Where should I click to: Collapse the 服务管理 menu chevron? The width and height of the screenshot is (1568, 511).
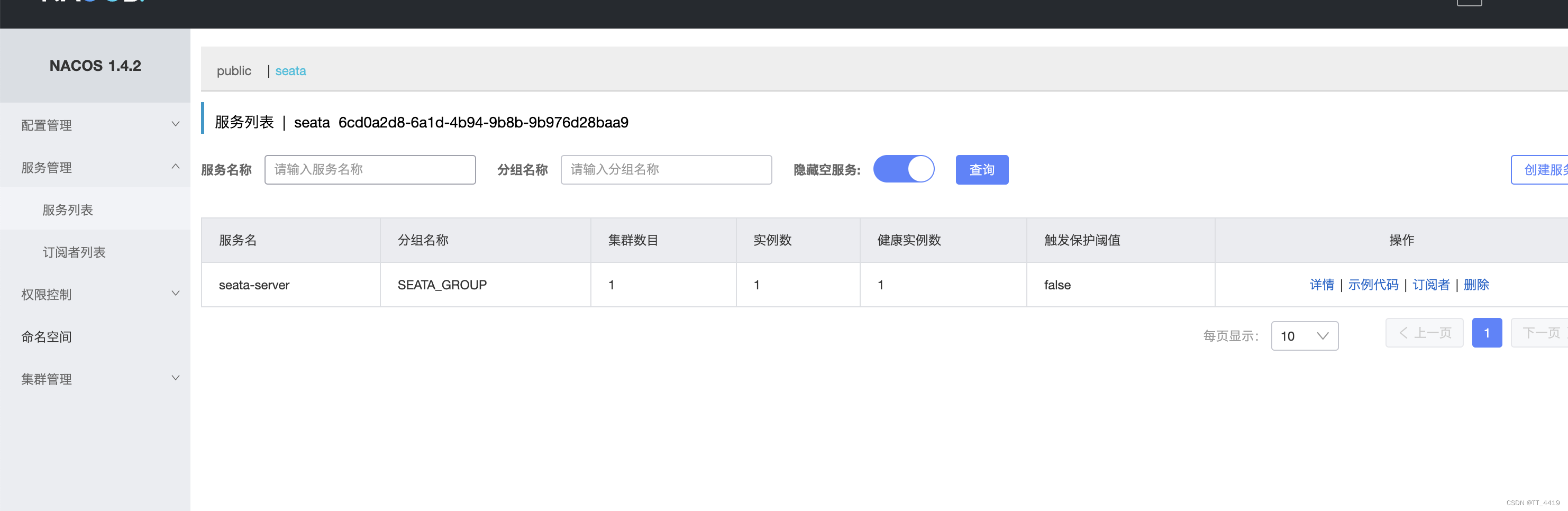click(175, 167)
